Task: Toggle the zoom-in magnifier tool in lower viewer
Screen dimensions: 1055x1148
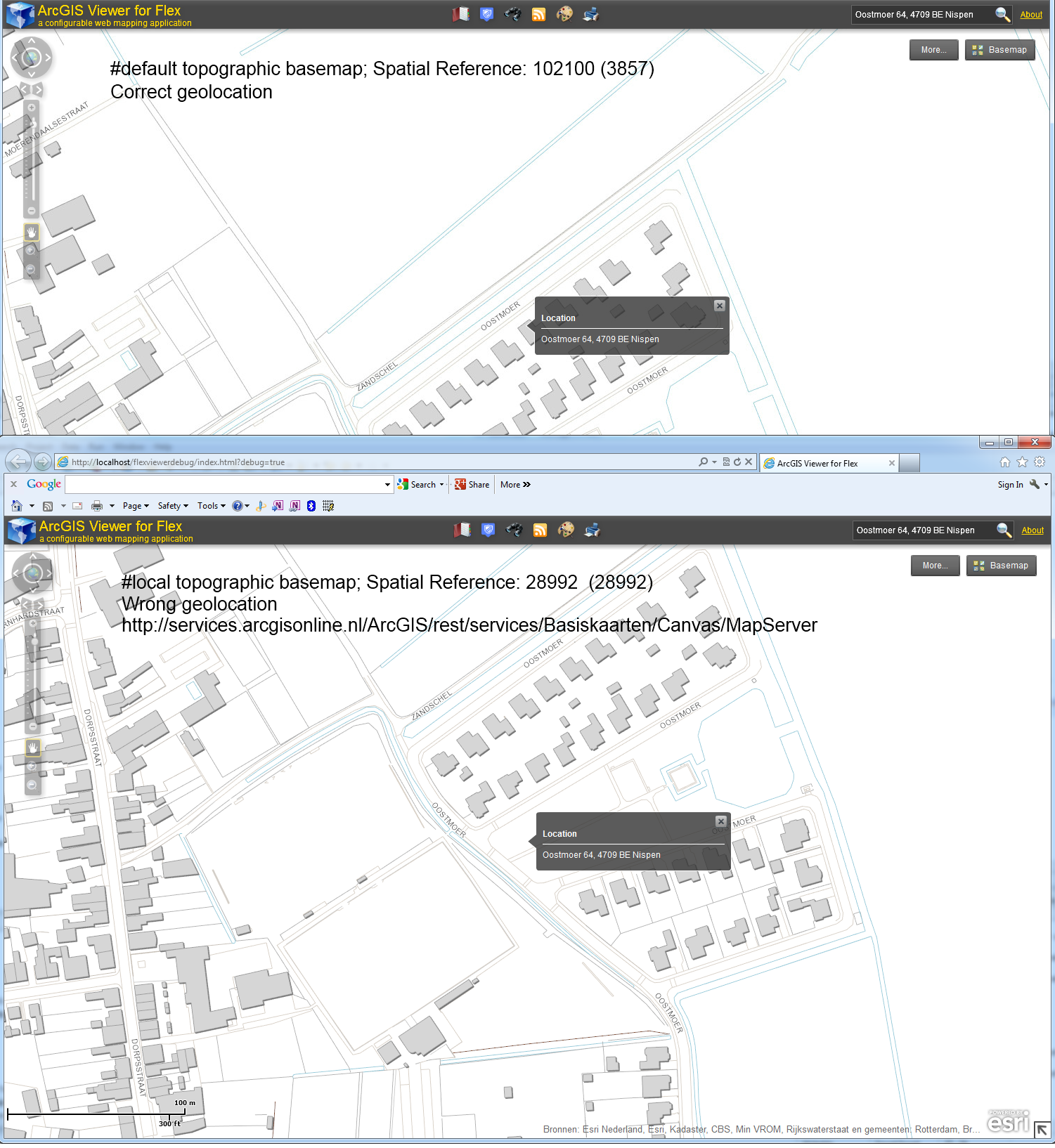Action: tap(32, 767)
